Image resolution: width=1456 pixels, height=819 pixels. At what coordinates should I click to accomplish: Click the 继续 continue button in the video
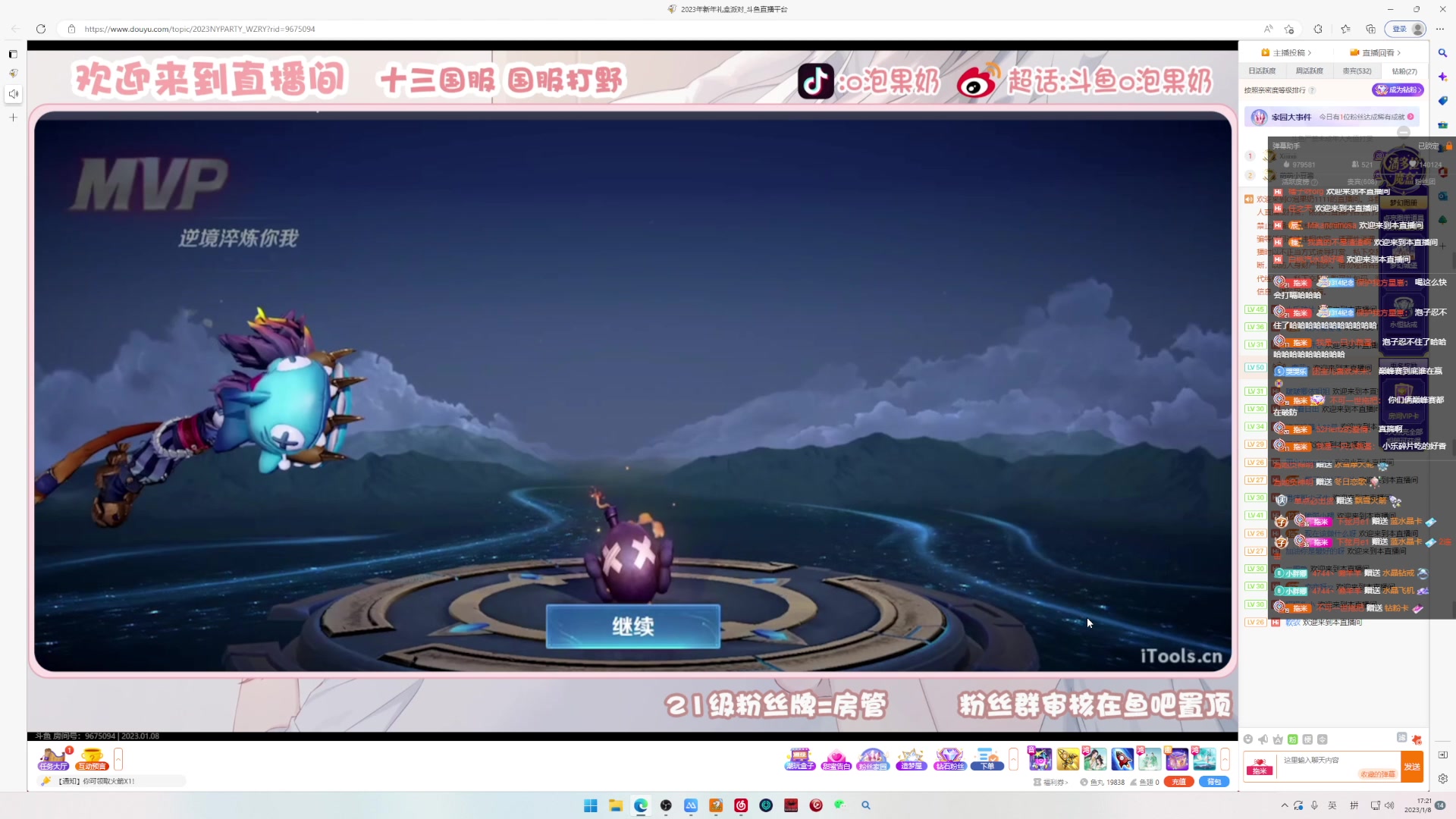(x=633, y=626)
